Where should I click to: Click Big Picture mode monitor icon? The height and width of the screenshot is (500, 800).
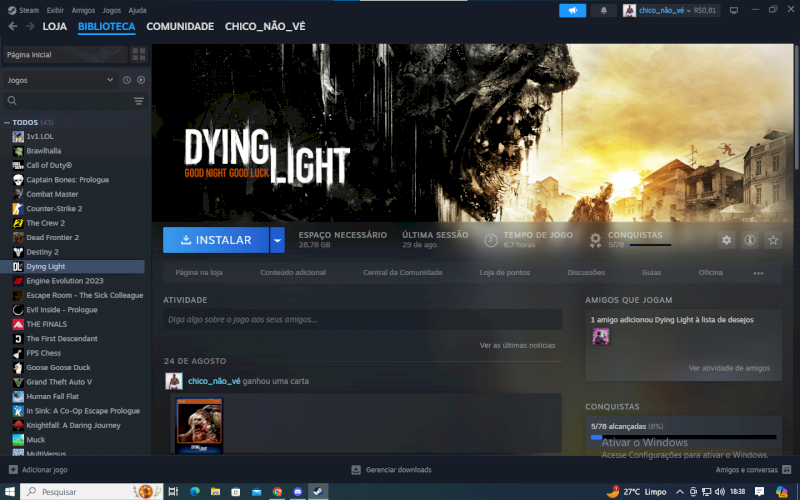pyautogui.click(x=733, y=10)
